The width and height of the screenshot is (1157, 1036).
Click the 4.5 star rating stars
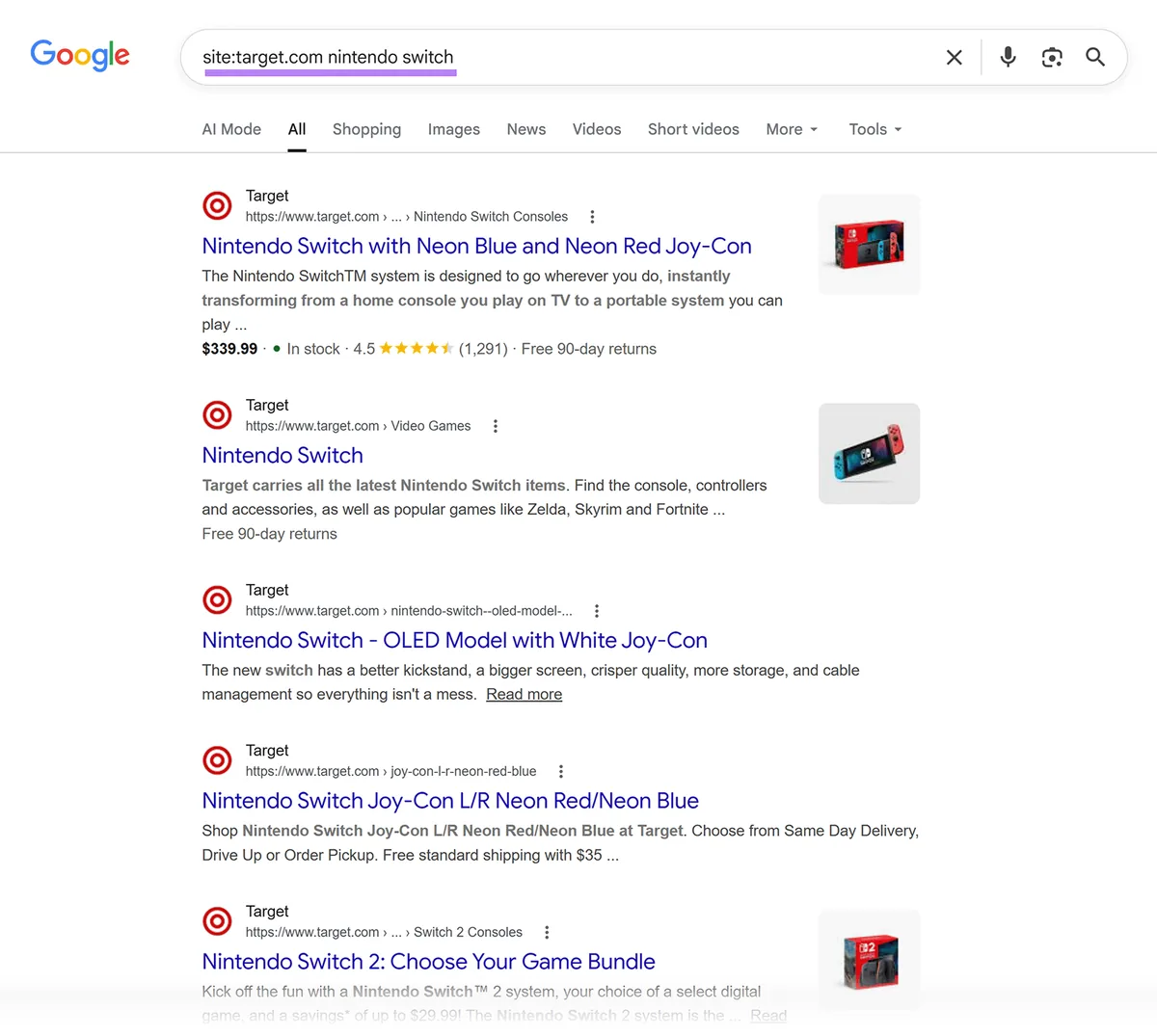coord(417,349)
